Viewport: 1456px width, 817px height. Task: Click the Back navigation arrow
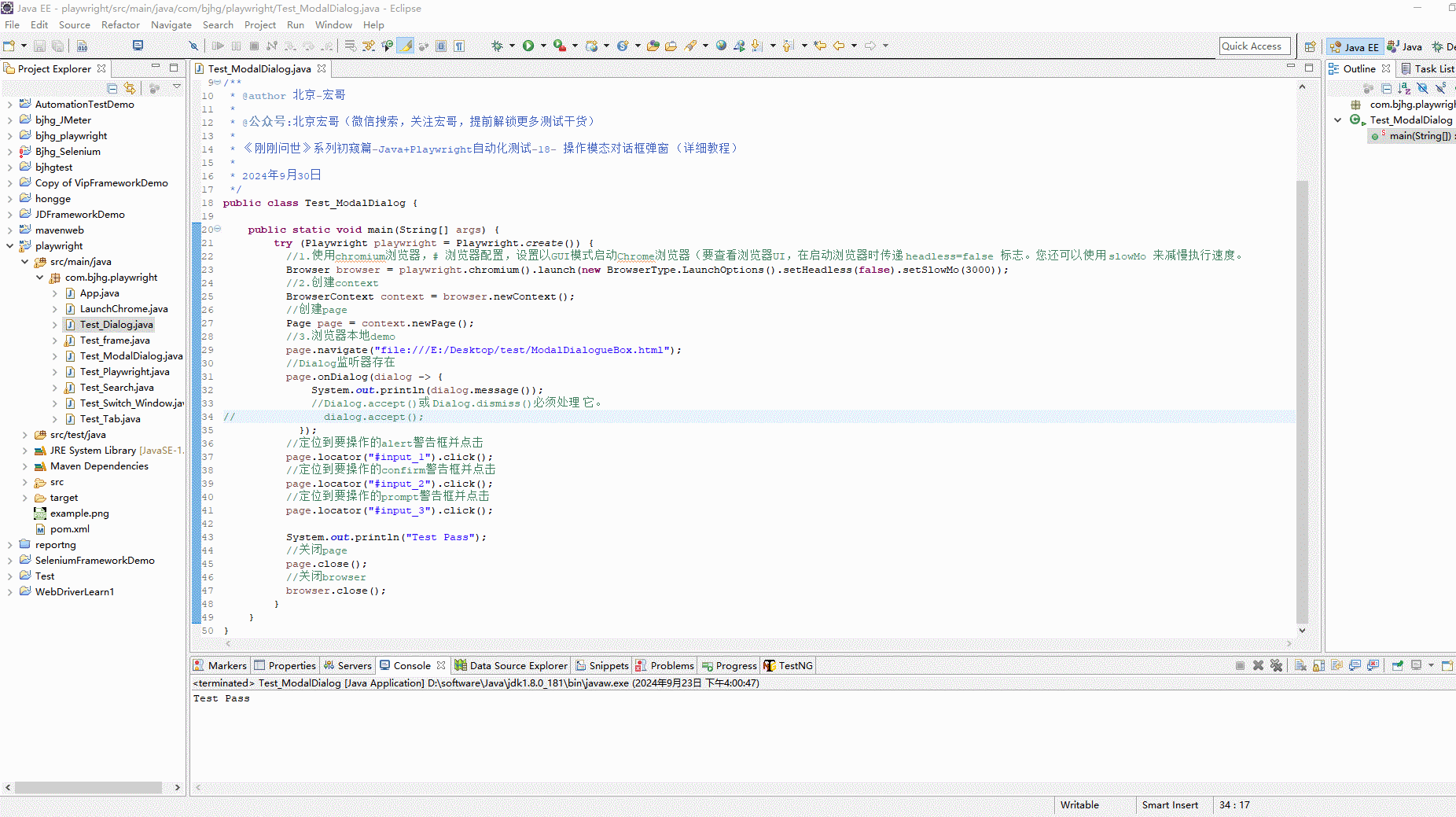[839, 46]
